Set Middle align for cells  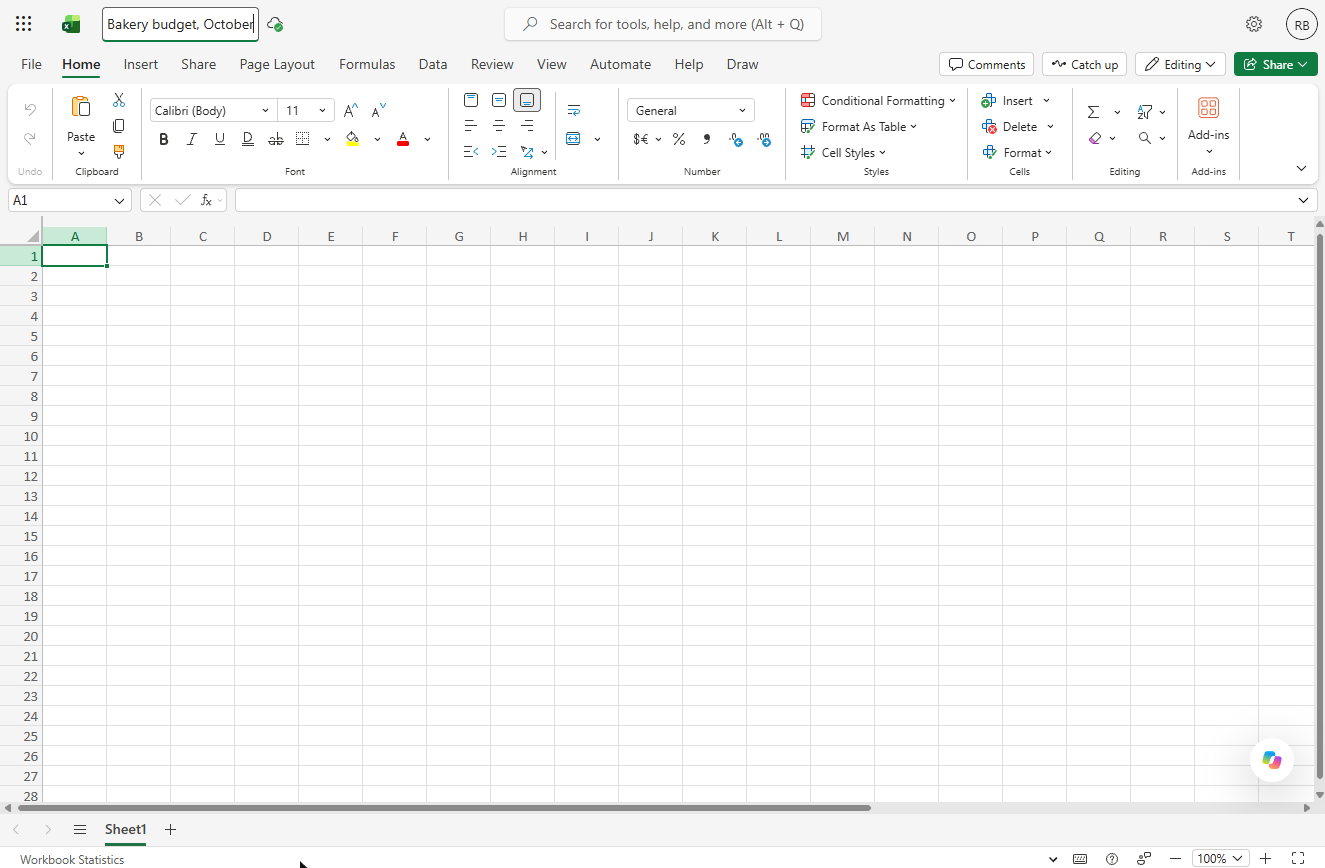tap(499, 100)
